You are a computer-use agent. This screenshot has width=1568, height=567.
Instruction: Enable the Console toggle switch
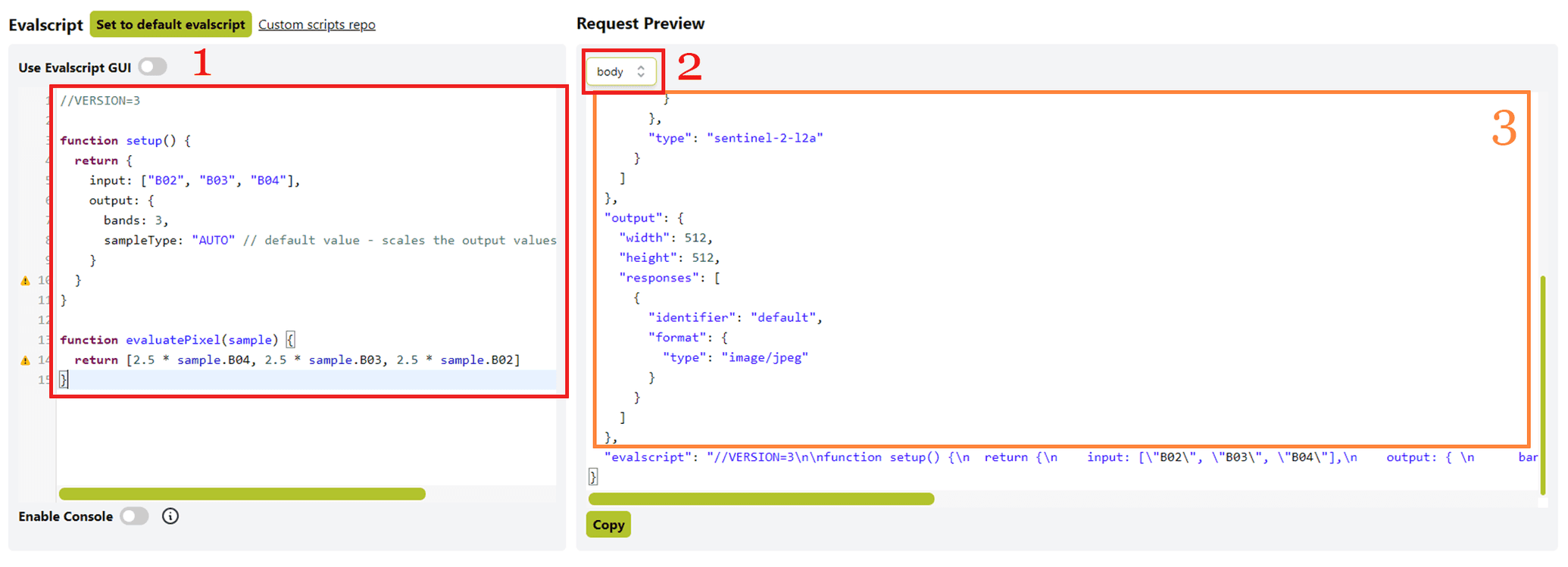pos(135,516)
